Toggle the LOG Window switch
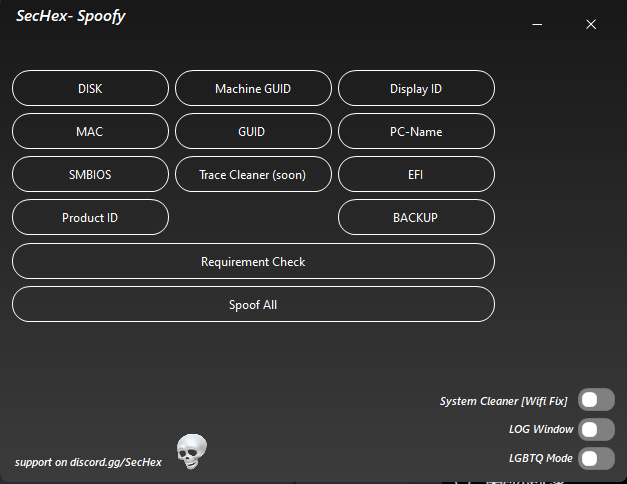627x484 pixels. point(596,430)
